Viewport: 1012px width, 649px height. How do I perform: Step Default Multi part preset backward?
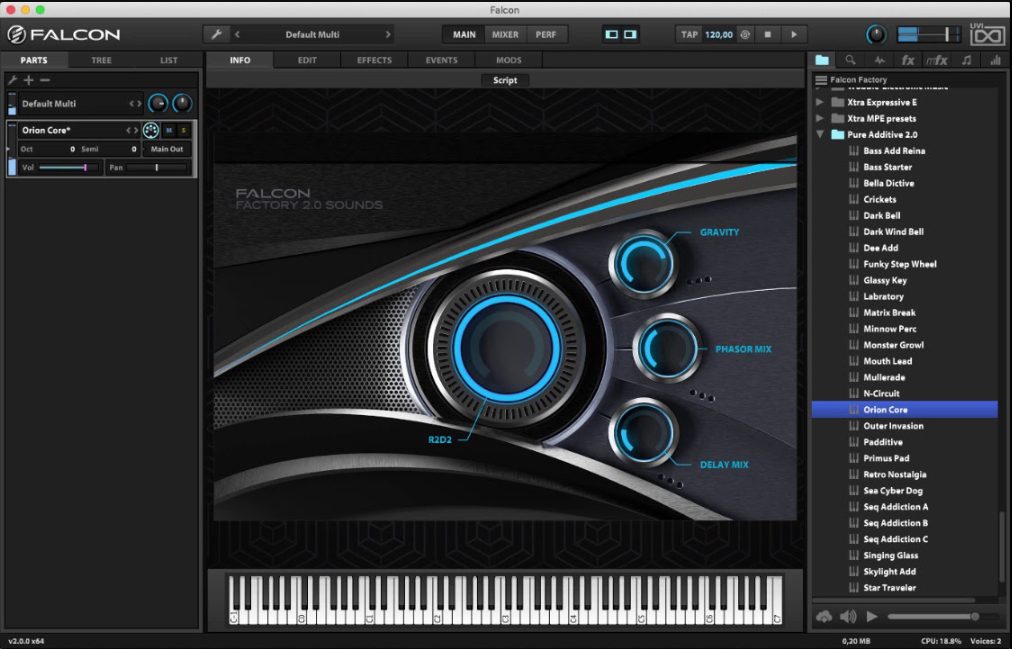coord(132,103)
